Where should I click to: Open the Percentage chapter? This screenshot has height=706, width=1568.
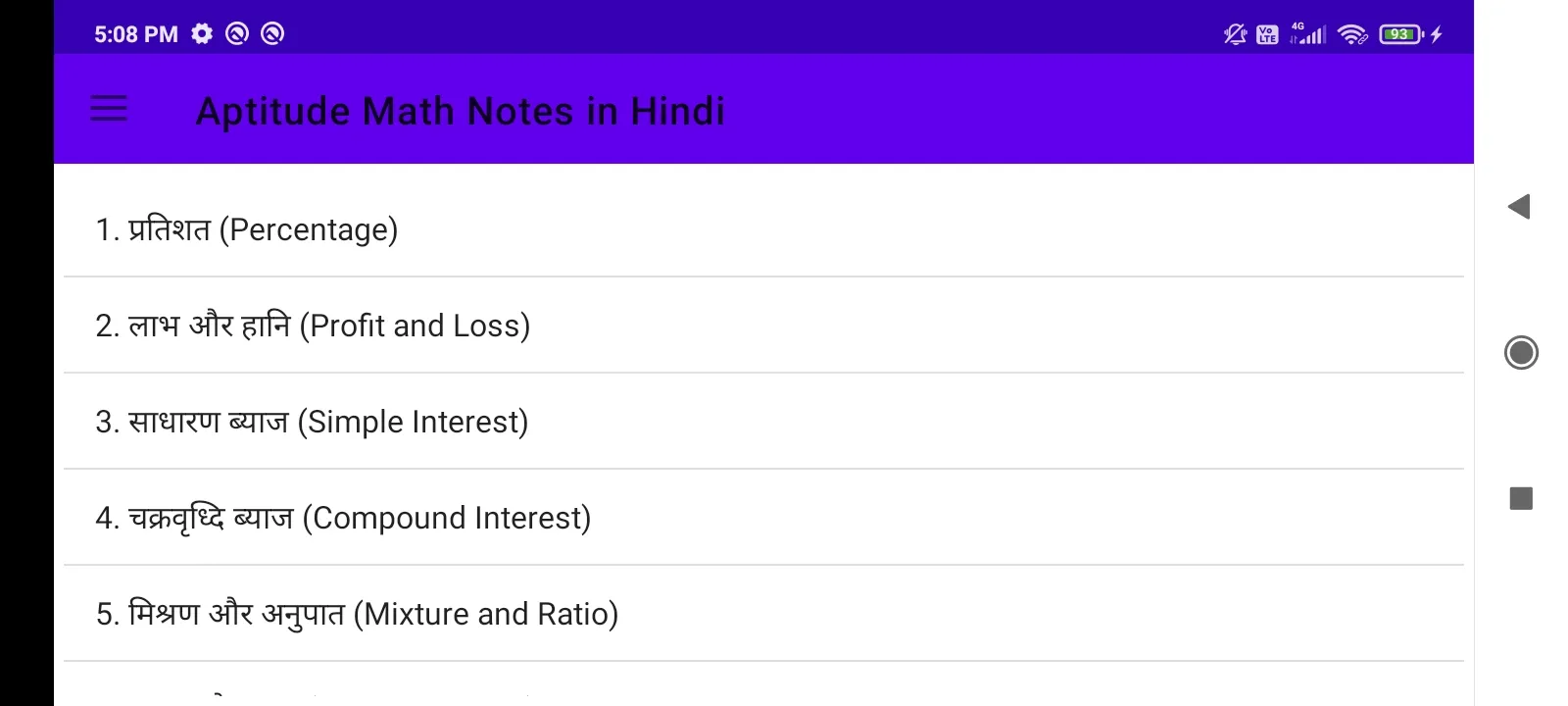[763, 229]
